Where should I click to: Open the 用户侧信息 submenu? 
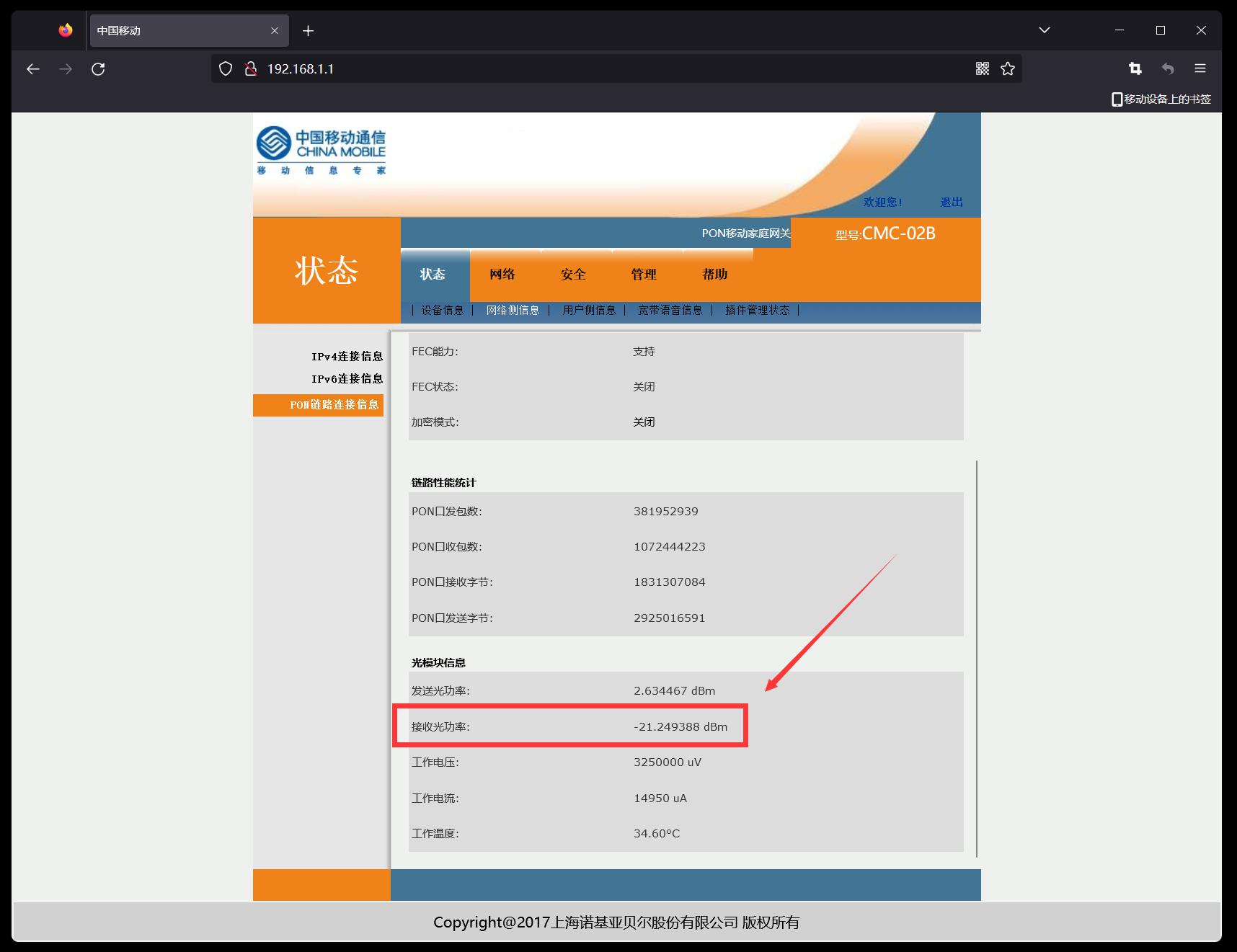[x=589, y=310]
